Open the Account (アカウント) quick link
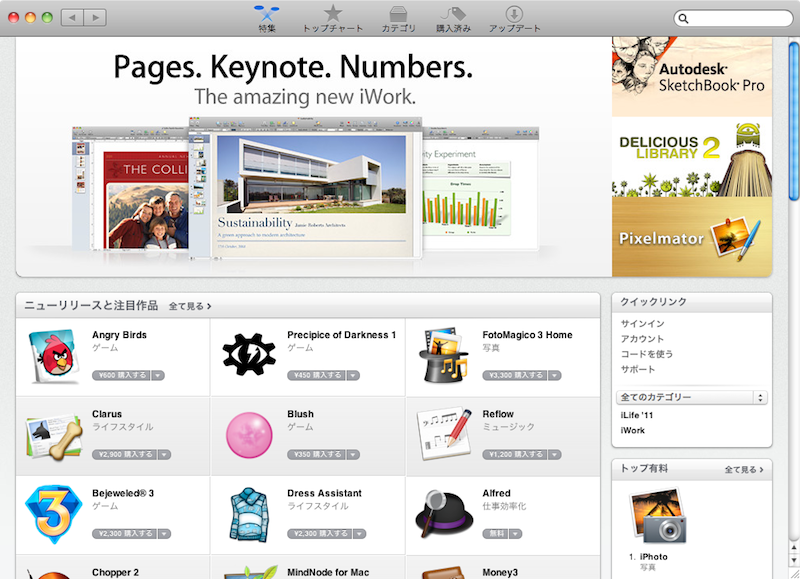Screen dimensions: 800x579 (642, 339)
